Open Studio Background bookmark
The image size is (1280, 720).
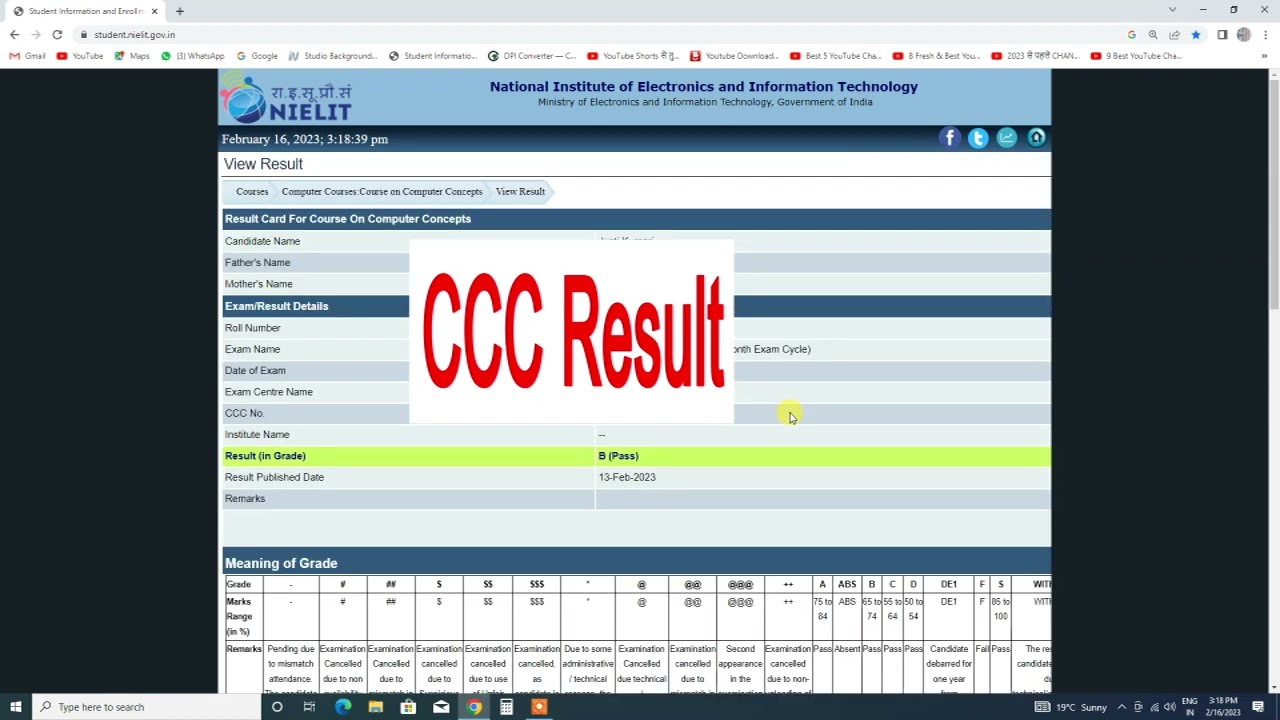coord(333,56)
